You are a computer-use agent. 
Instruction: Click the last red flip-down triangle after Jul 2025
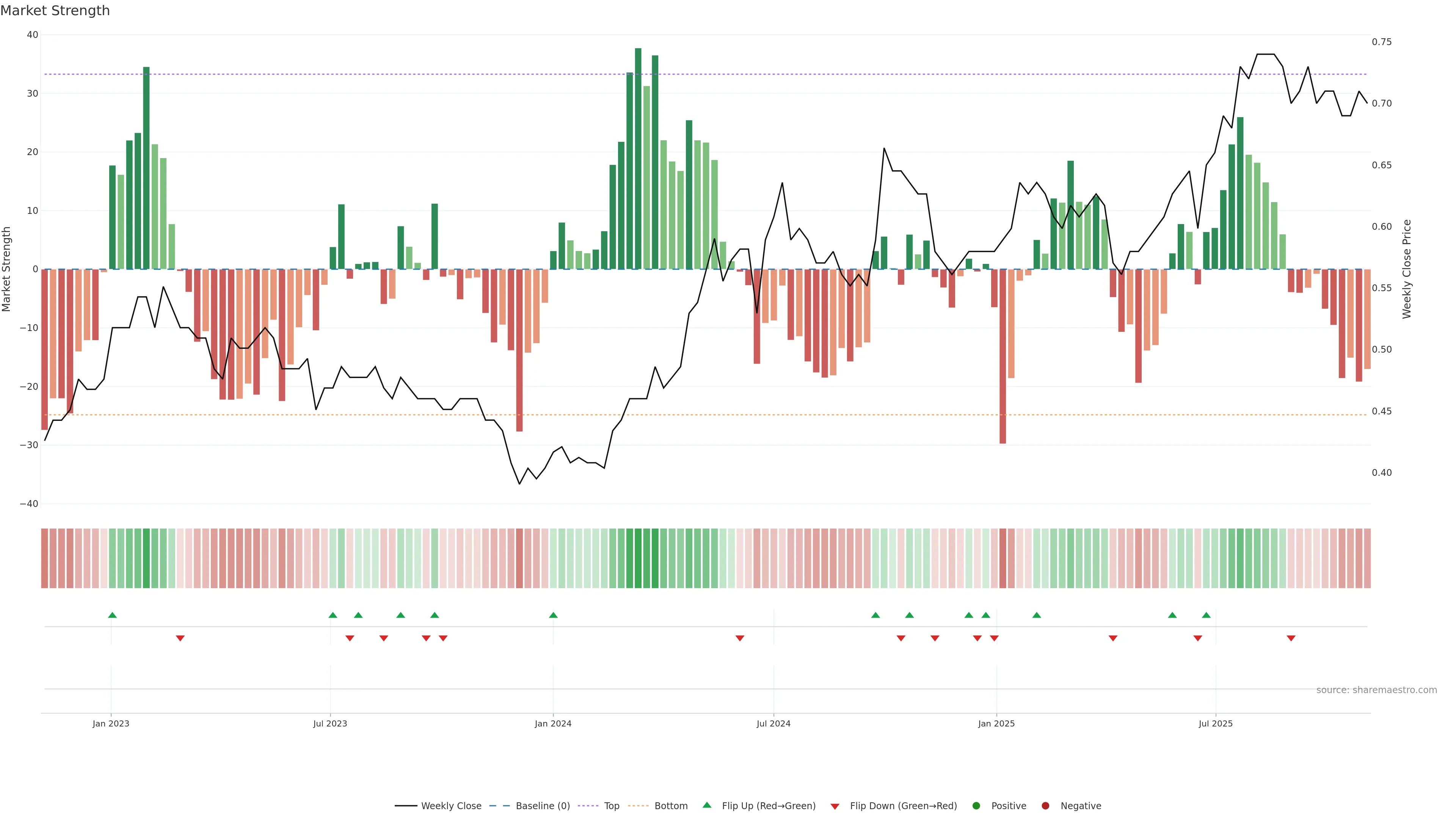coord(1291,638)
